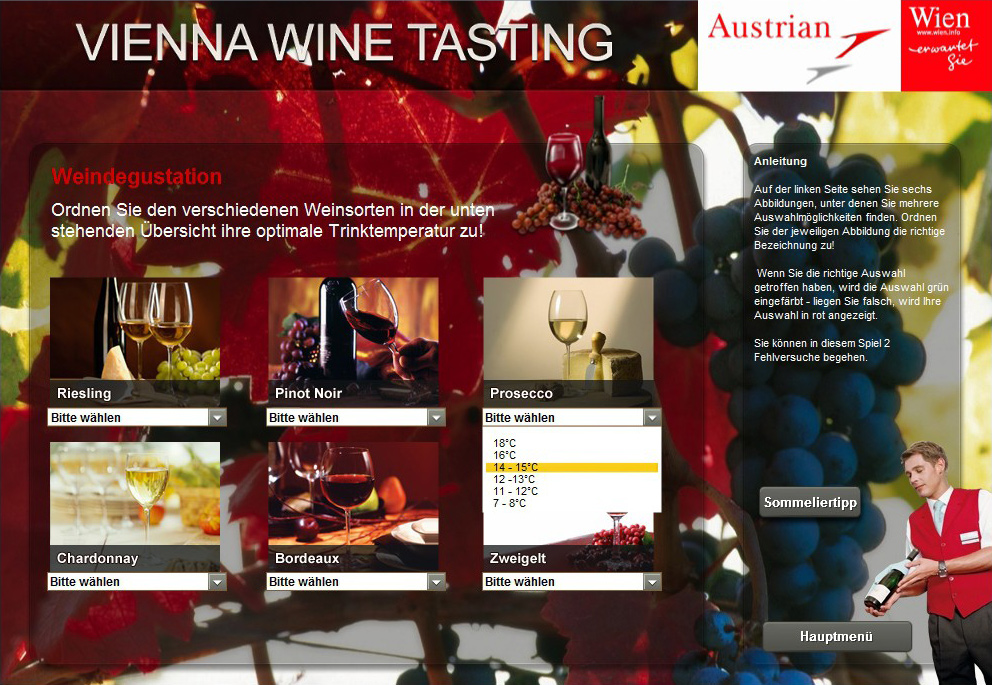
Task: Click the Austrian airline logo
Action: coord(799,45)
